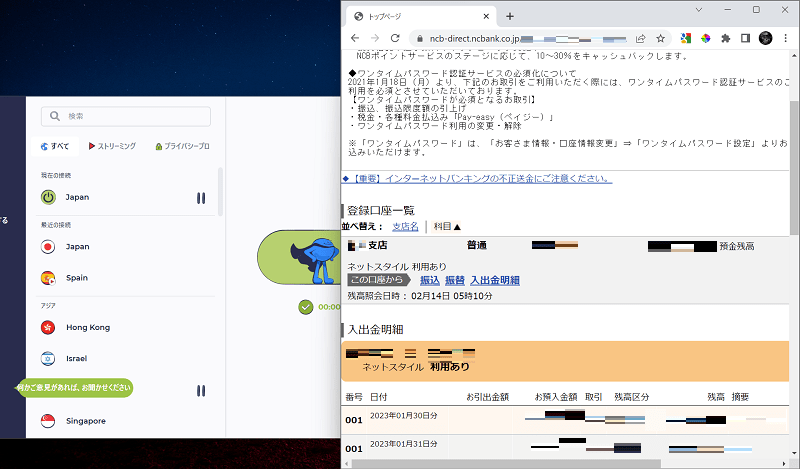Sort accounts by 科目 ascending
Screen dimensions: 800x469
pyautogui.click(x=447, y=226)
